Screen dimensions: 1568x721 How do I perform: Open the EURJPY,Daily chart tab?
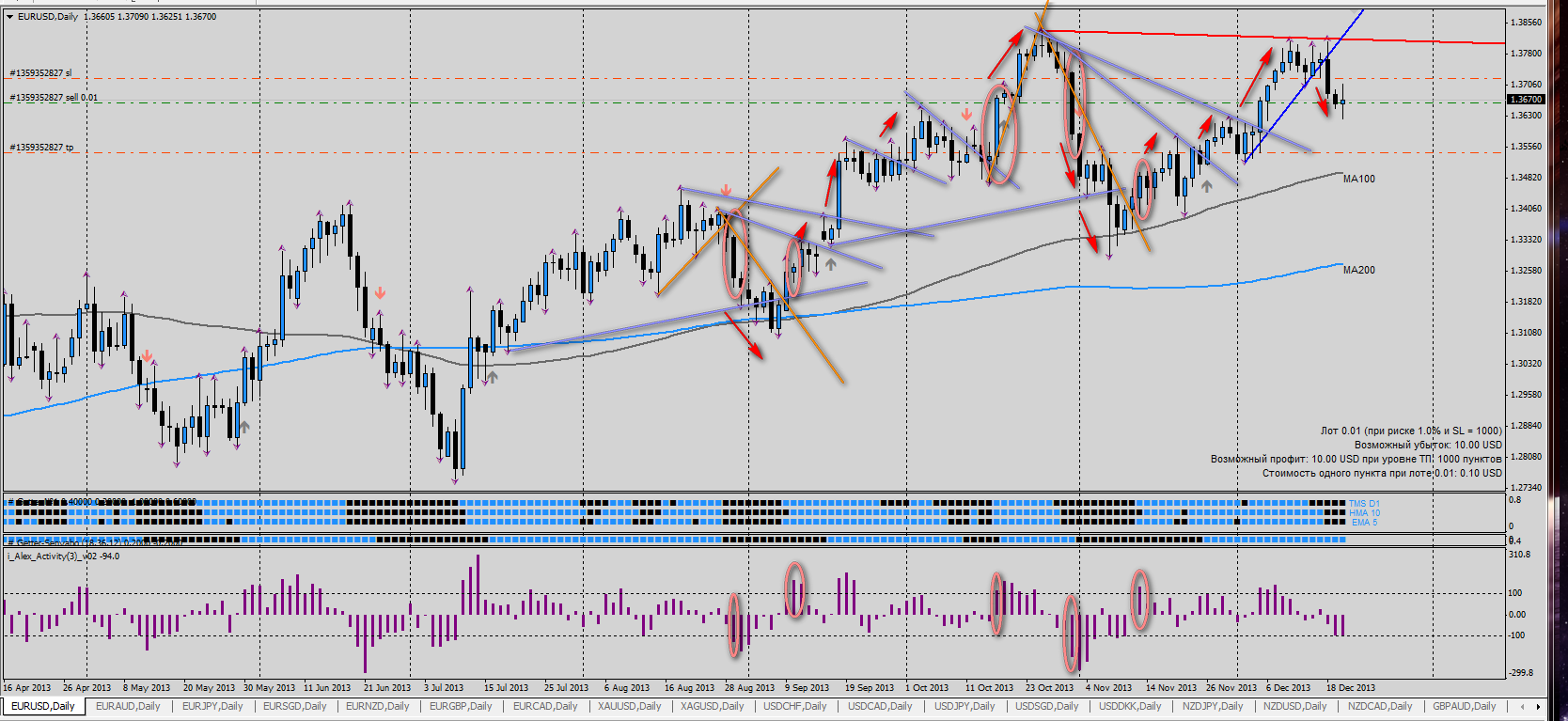[212, 706]
